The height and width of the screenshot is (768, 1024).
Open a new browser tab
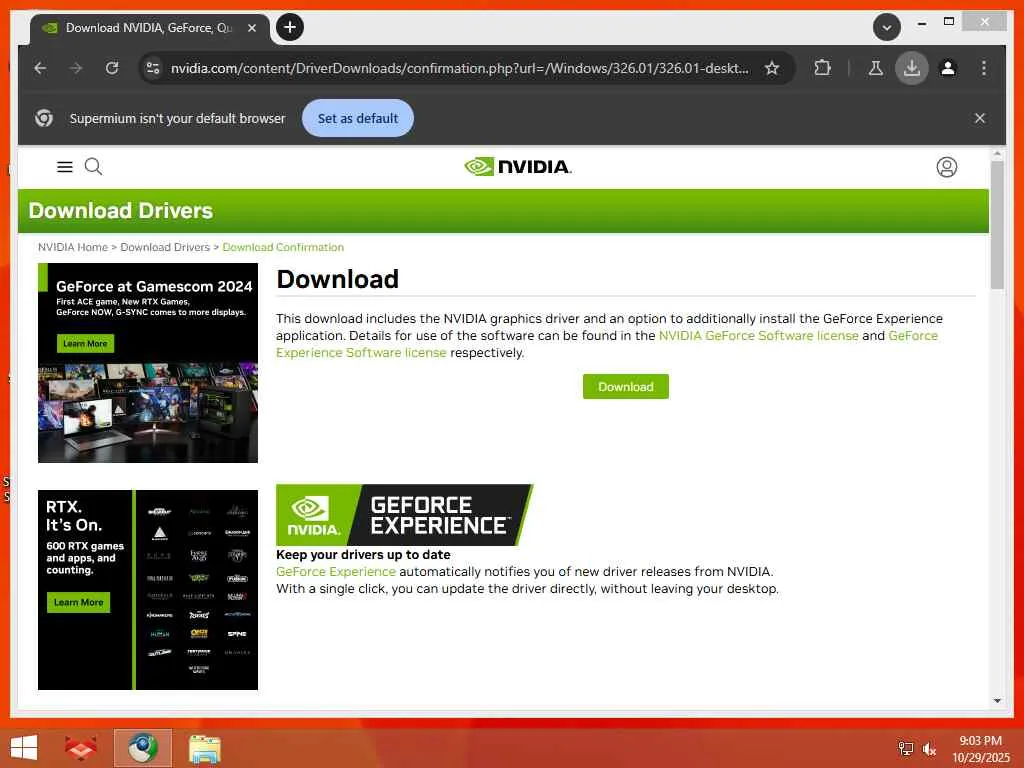tap(290, 27)
